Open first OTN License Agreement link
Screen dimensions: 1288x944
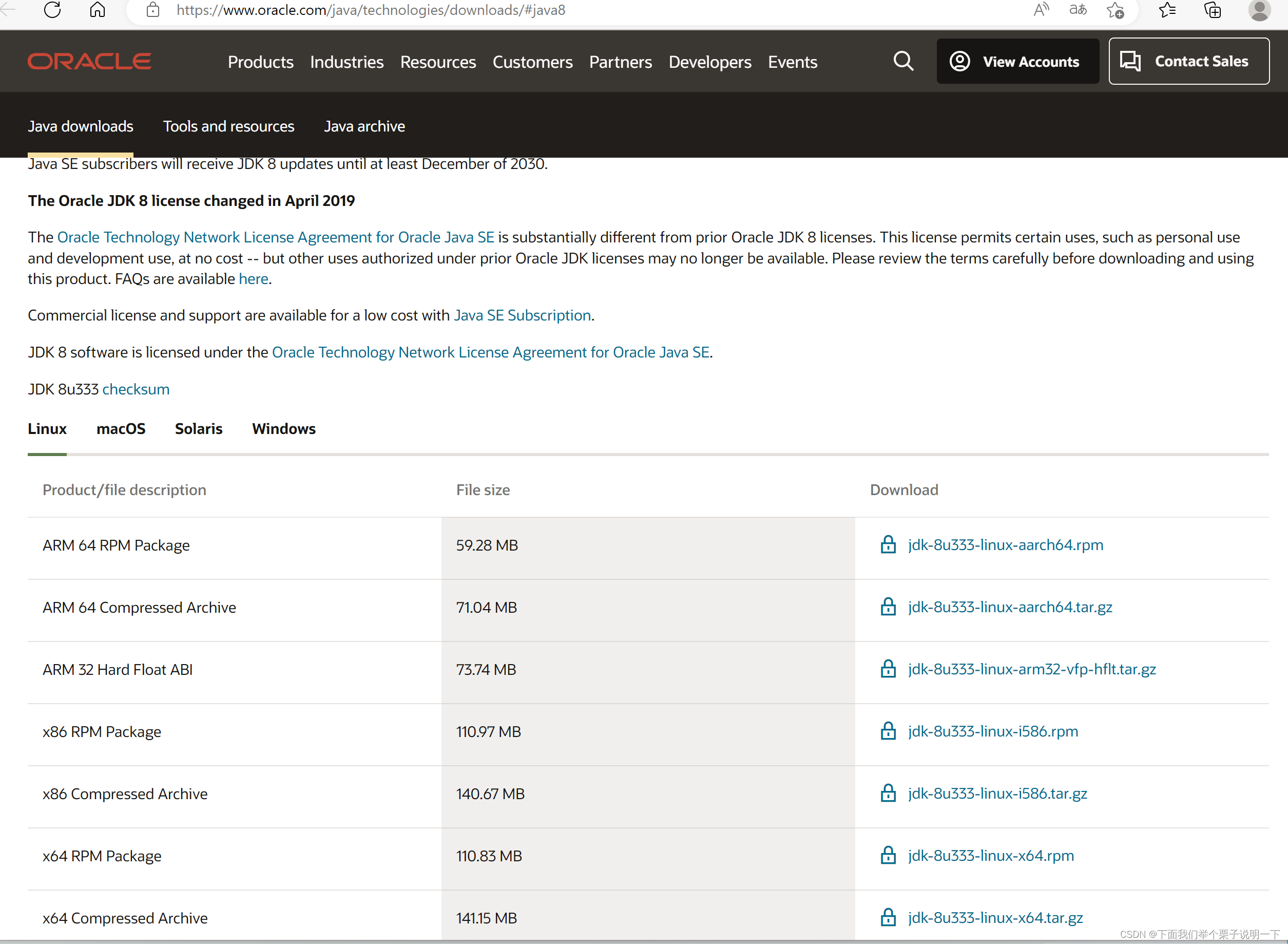tap(275, 237)
